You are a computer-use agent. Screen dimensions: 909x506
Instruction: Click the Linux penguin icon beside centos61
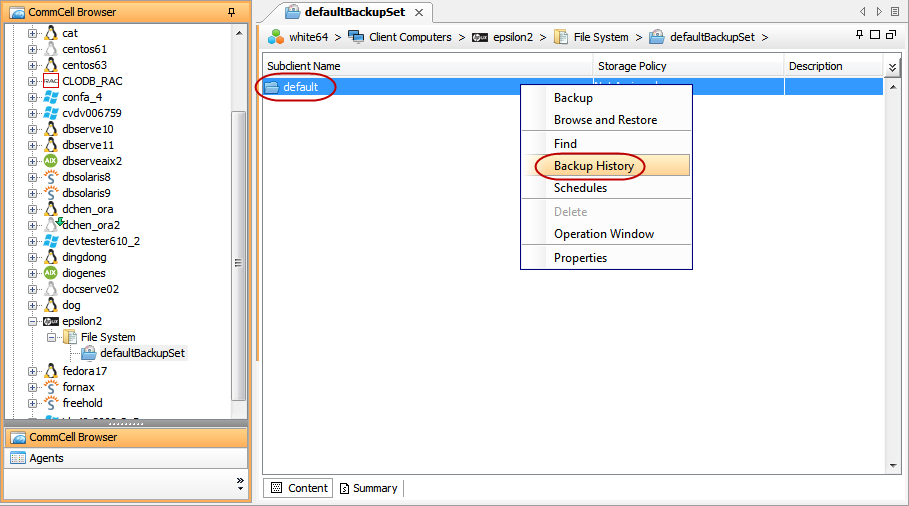51,49
